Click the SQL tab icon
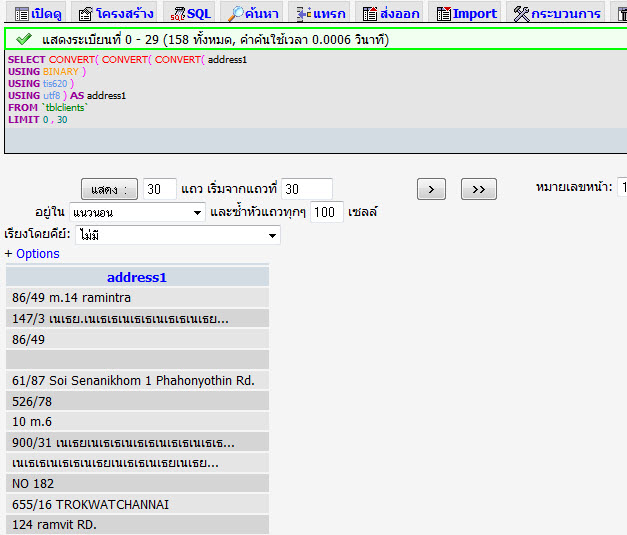This screenshot has width=627, height=535. tap(178, 14)
